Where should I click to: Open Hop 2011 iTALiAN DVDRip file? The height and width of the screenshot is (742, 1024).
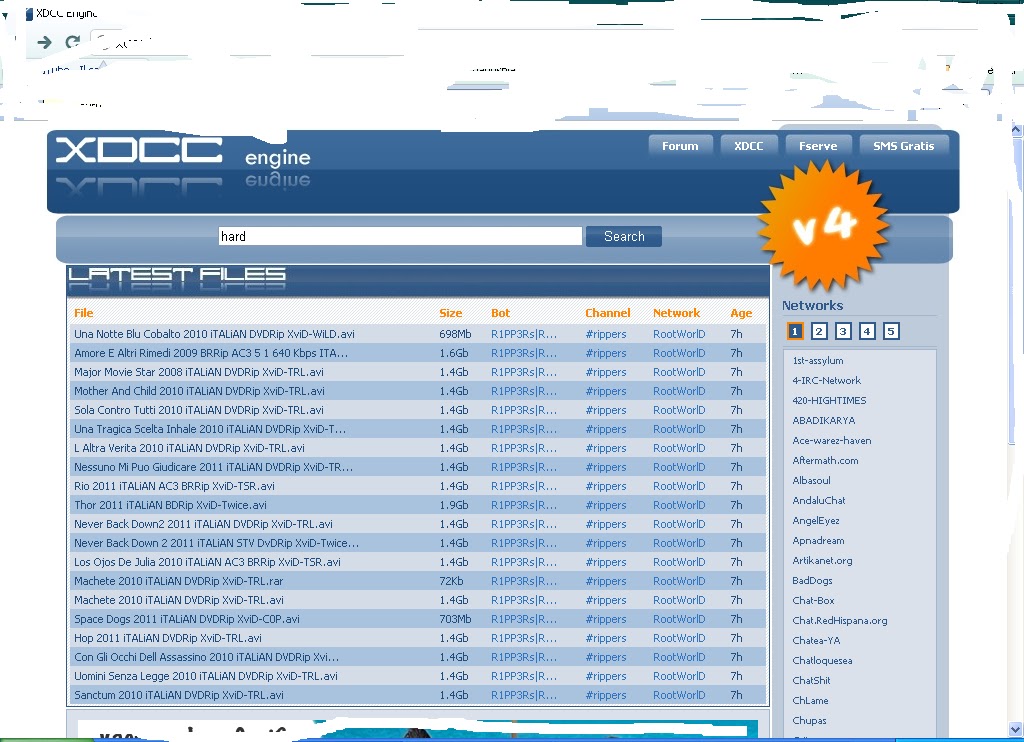(168, 637)
